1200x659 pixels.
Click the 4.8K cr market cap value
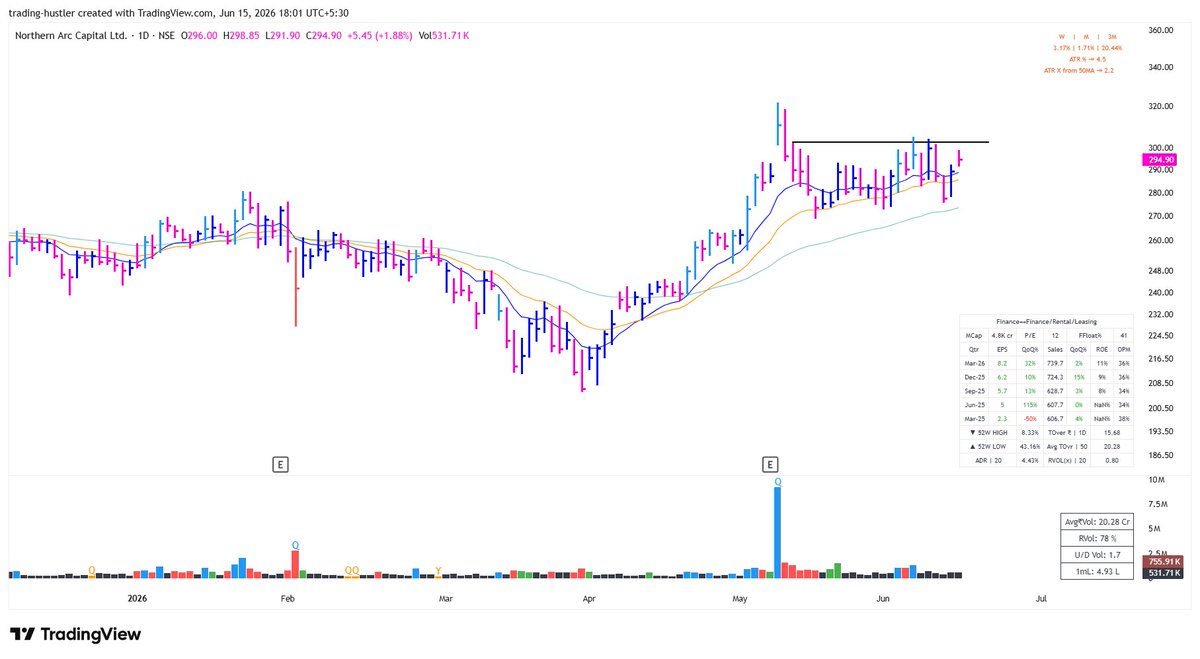pyautogui.click(x=1002, y=335)
